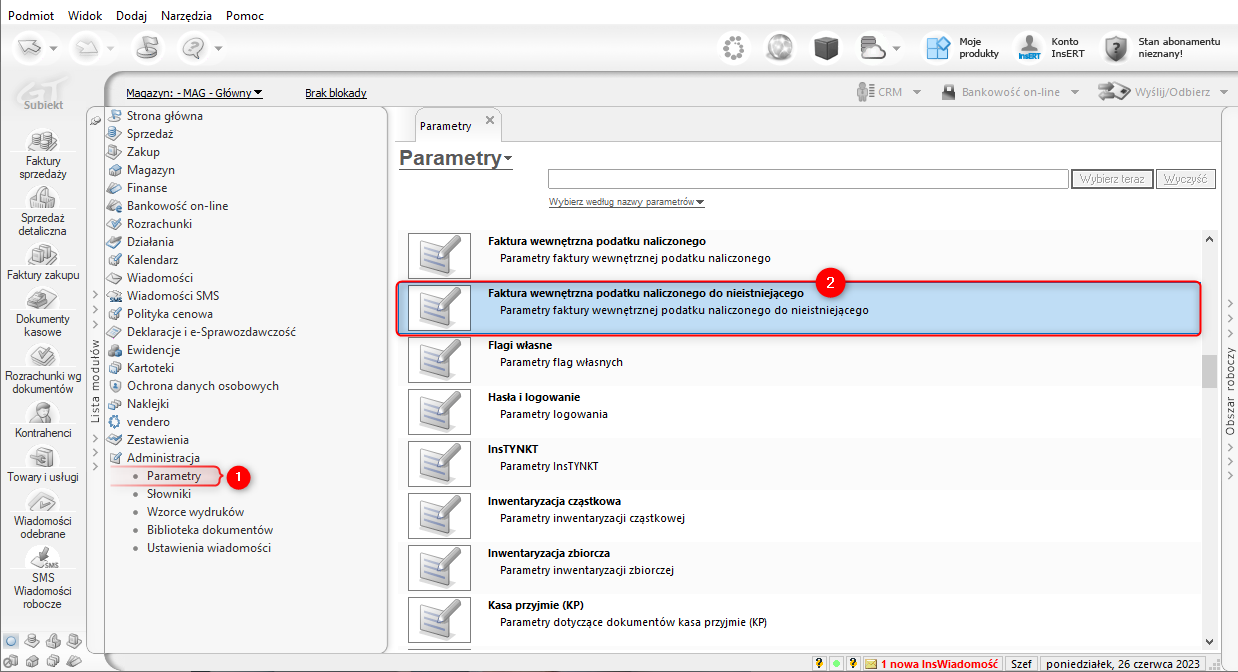Click the flag icon in top toolbar
The height and width of the screenshot is (672, 1238).
(x=146, y=47)
